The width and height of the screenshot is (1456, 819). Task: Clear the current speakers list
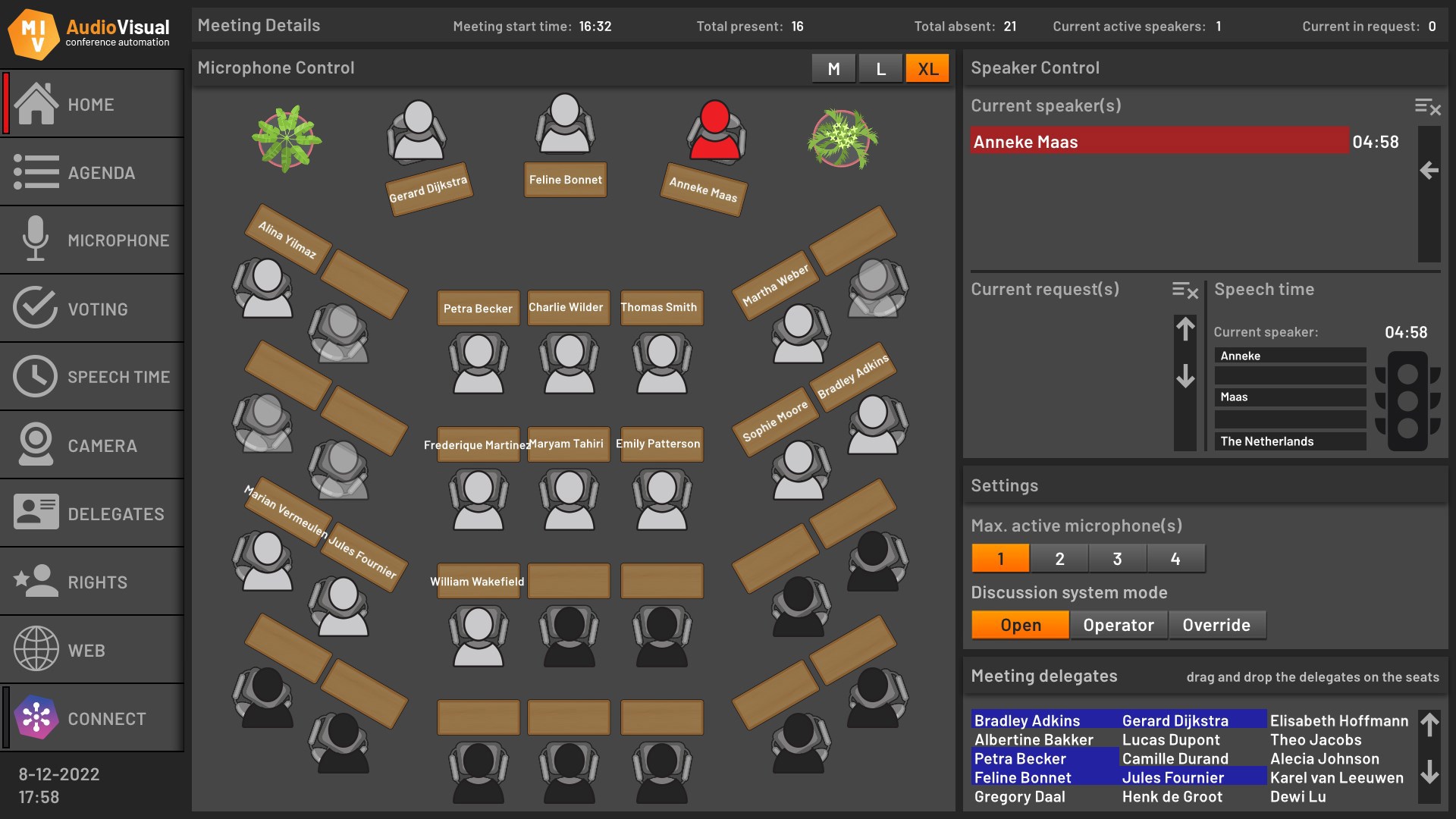(1429, 108)
